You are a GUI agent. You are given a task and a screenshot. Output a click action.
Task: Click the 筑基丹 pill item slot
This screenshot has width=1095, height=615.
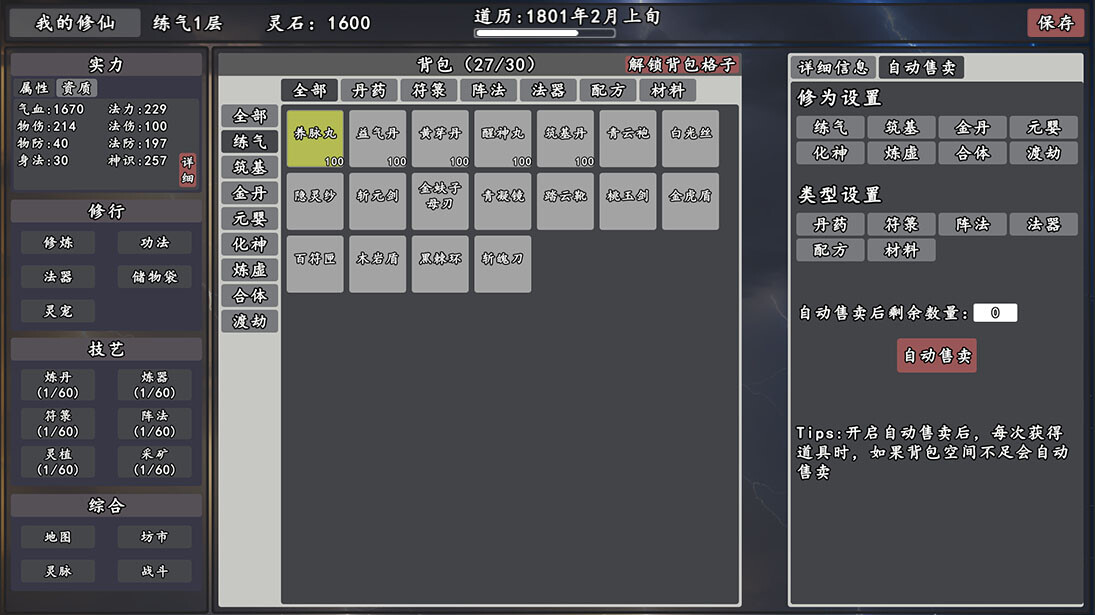tap(565, 138)
